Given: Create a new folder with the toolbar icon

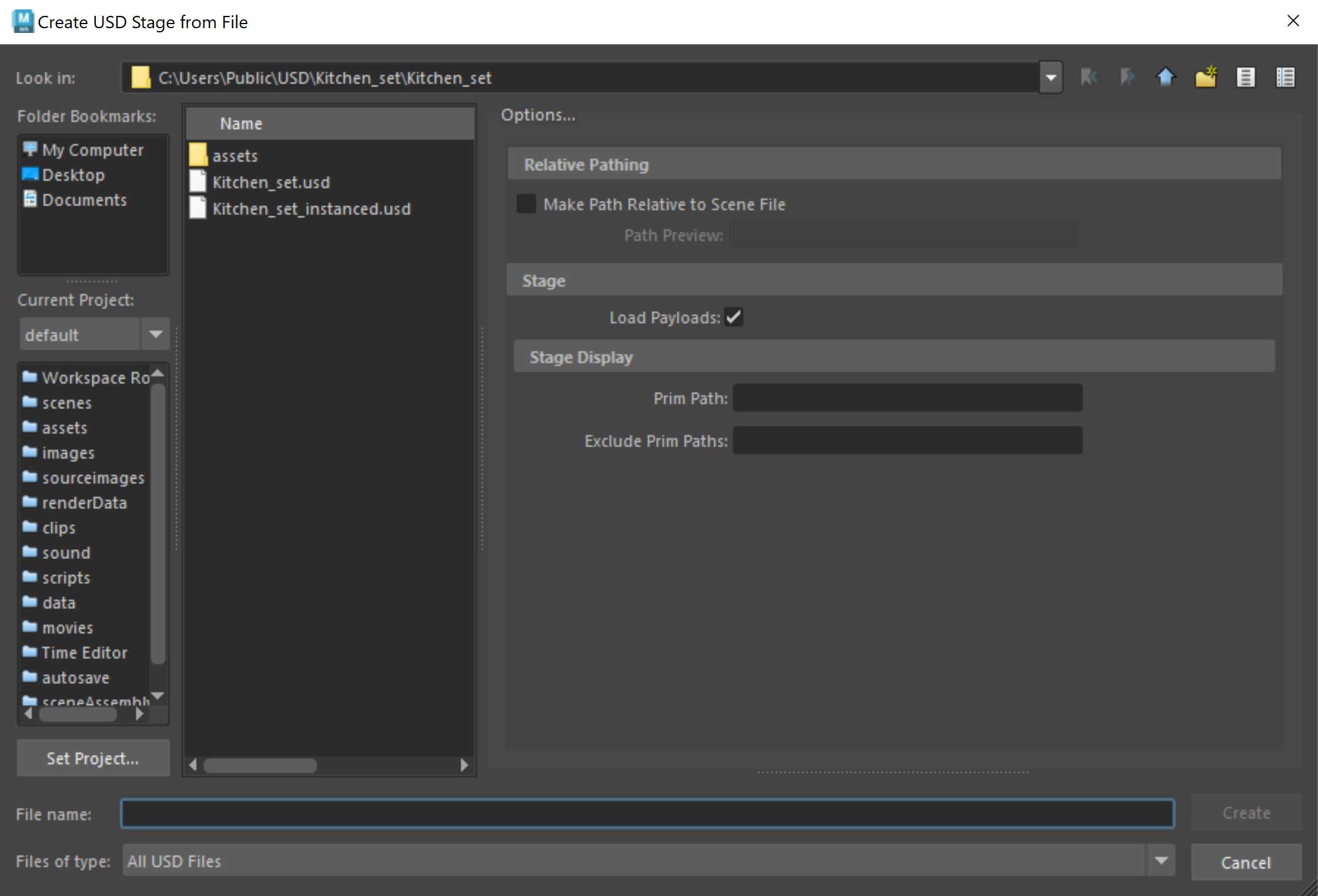Looking at the screenshot, I should [x=1206, y=77].
